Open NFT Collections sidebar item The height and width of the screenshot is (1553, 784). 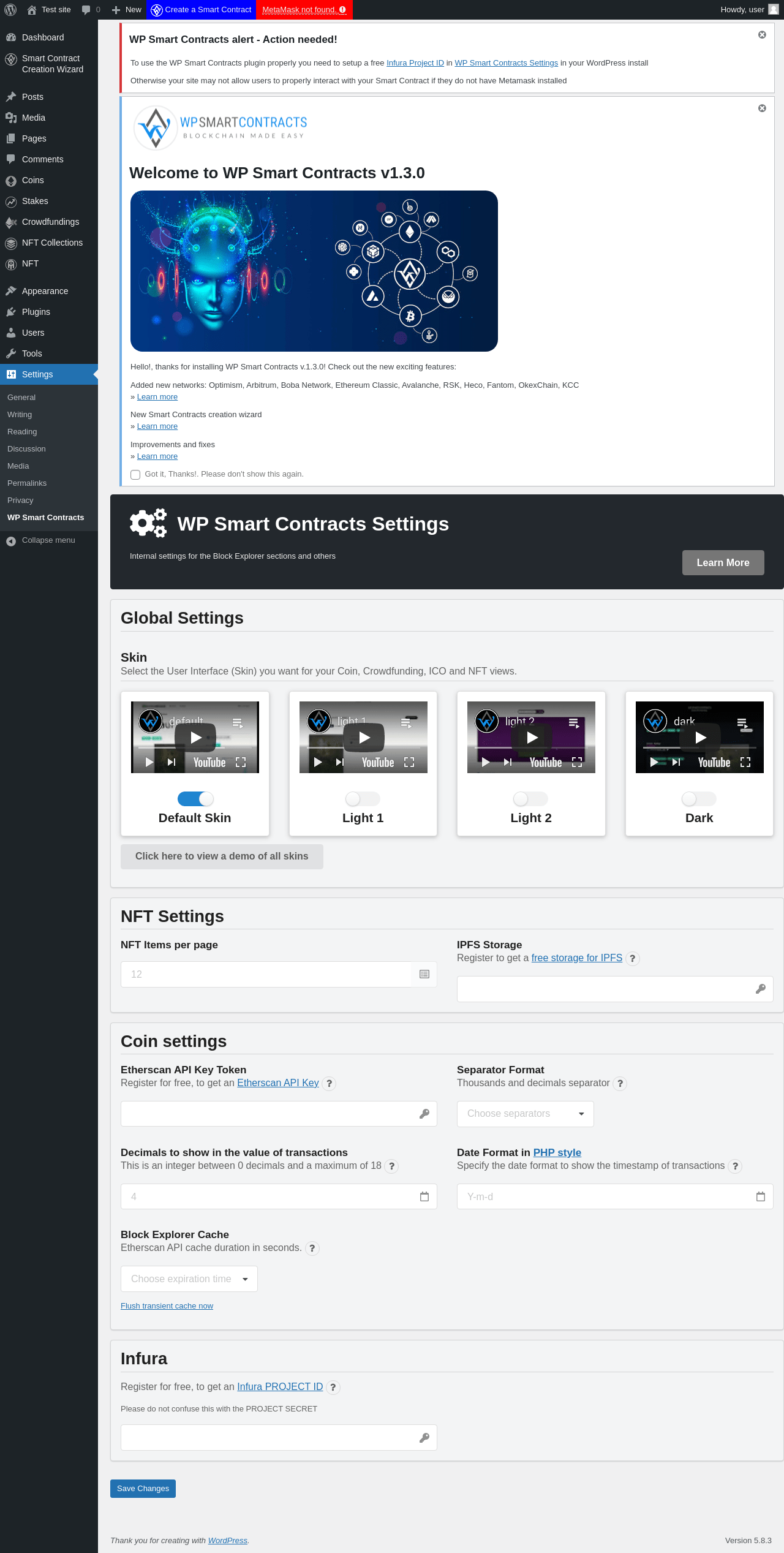pos(49,243)
